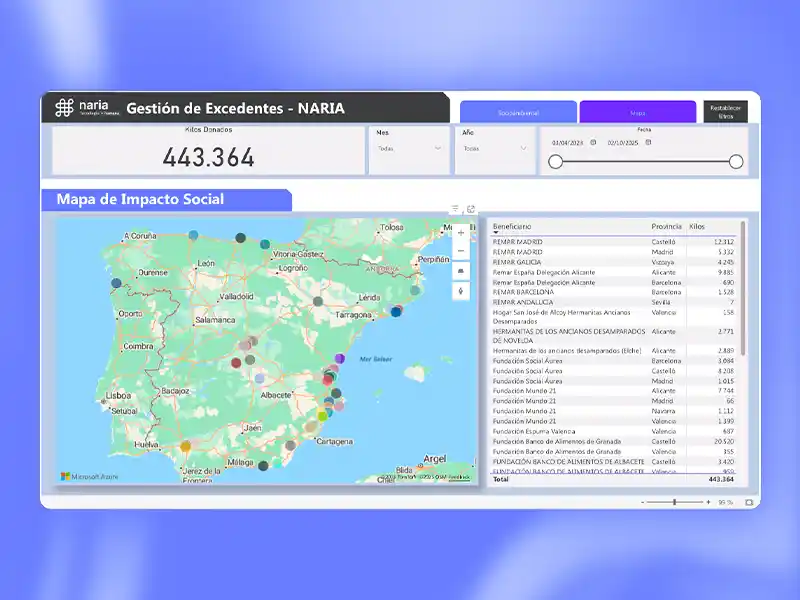This screenshot has width=800, height=600.
Task: Switch to the Mapa tab
Action: [638, 112]
